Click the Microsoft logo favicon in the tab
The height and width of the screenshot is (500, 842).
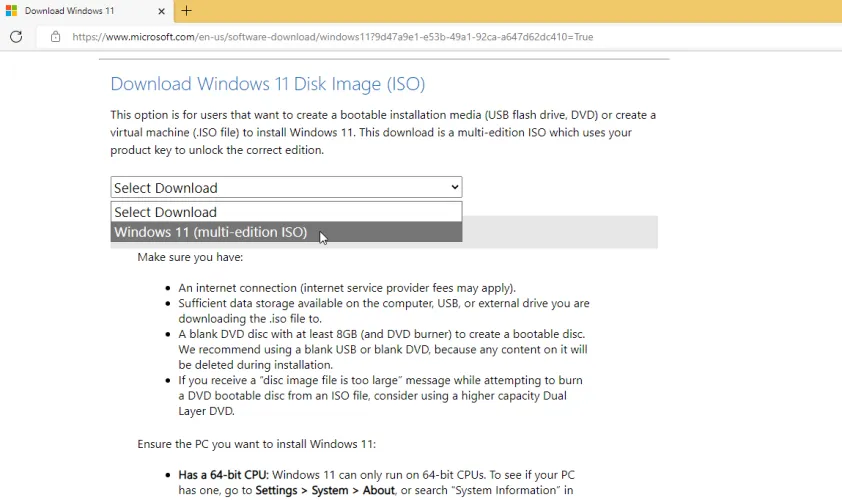(11, 11)
